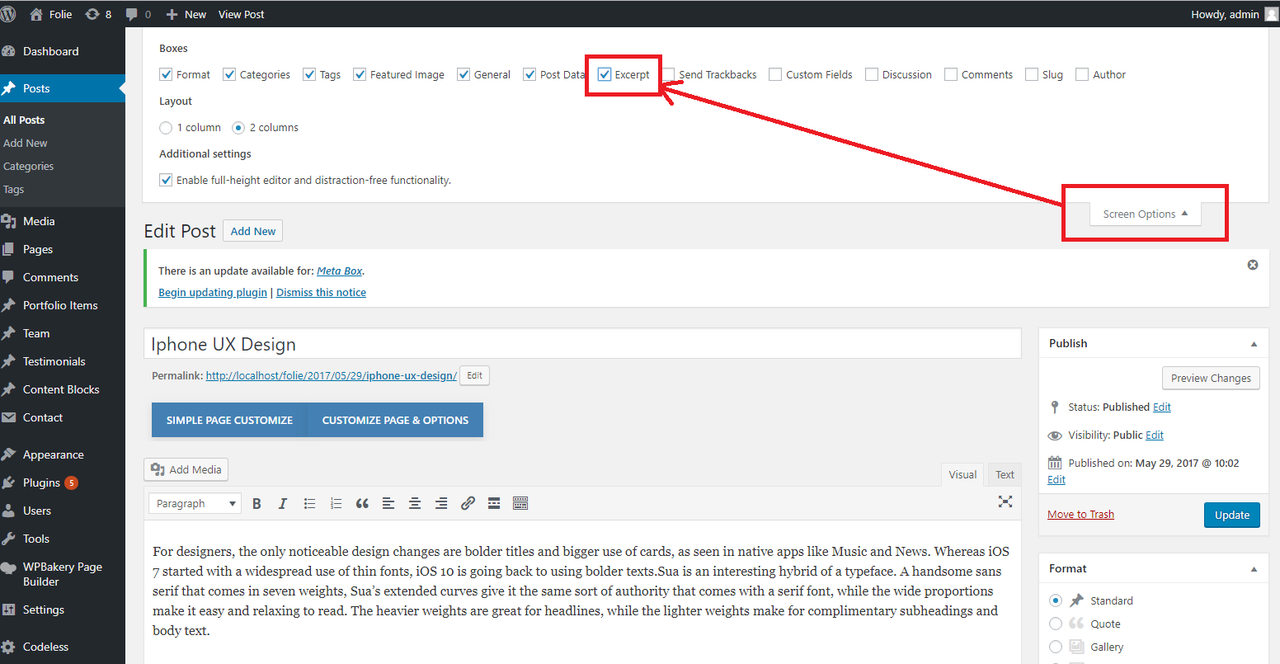Click the Contact envelope icon in sidebar

coord(10,417)
